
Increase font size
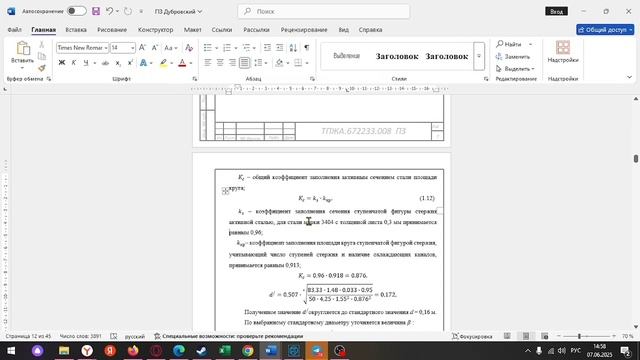[x=142, y=48]
